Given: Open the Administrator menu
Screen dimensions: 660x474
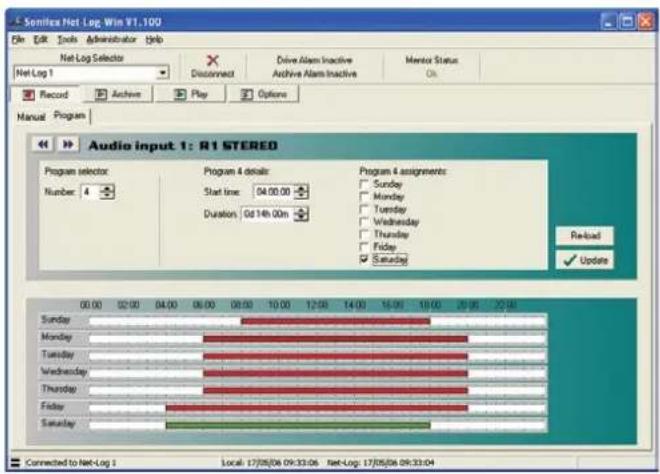Looking at the screenshot, I should click(x=111, y=40).
